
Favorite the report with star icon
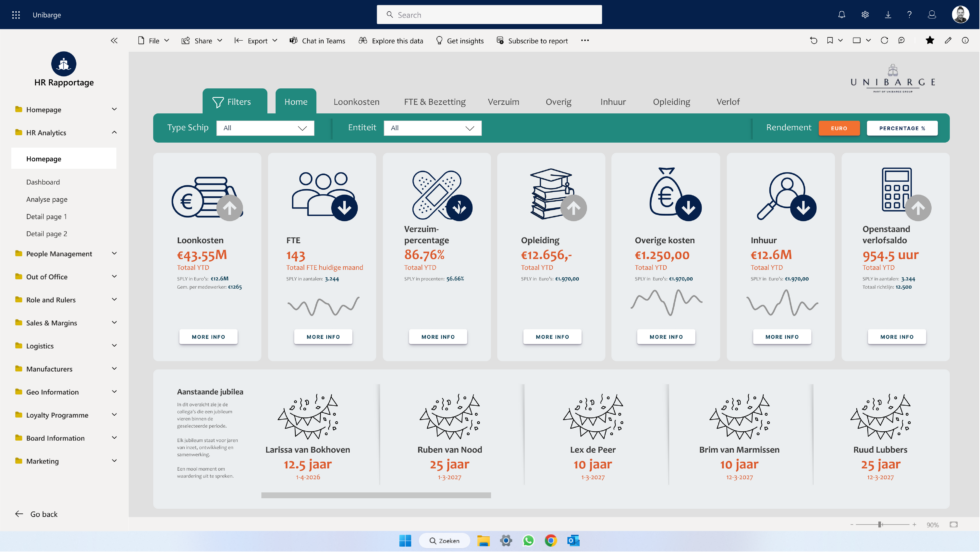[930, 41]
